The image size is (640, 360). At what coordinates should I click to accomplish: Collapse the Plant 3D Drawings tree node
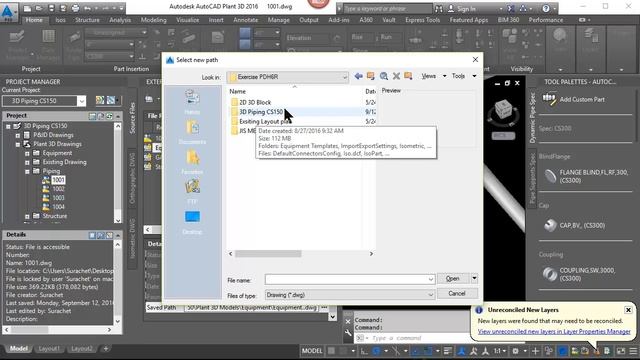coord(18,144)
